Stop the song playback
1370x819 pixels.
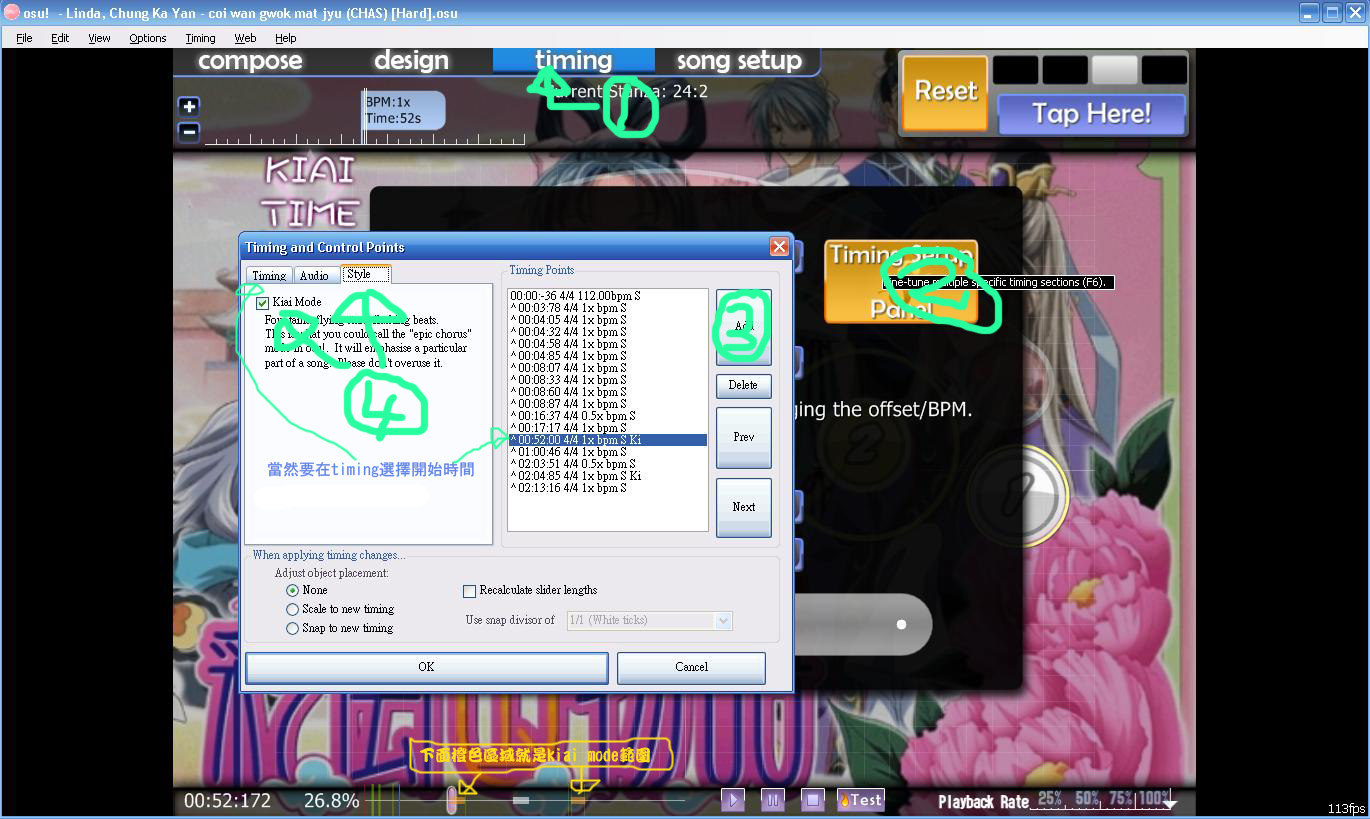coord(813,799)
